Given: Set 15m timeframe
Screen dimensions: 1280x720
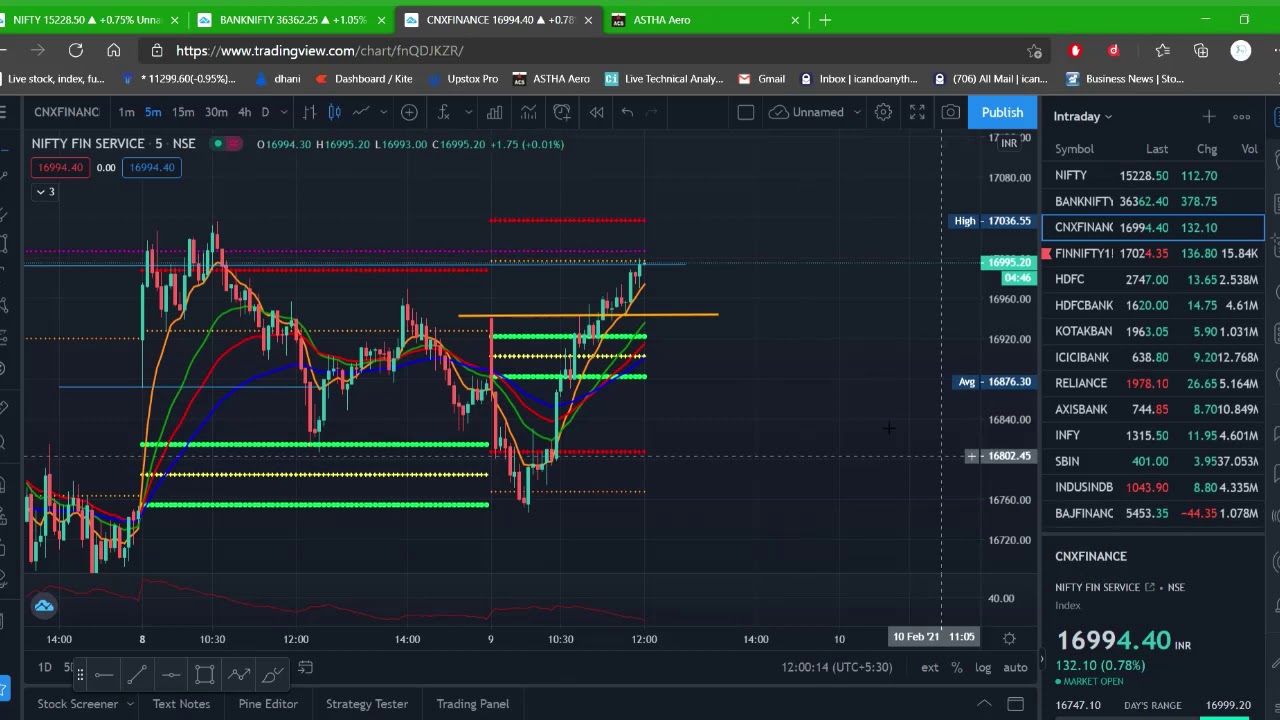Looking at the screenshot, I should point(183,112).
